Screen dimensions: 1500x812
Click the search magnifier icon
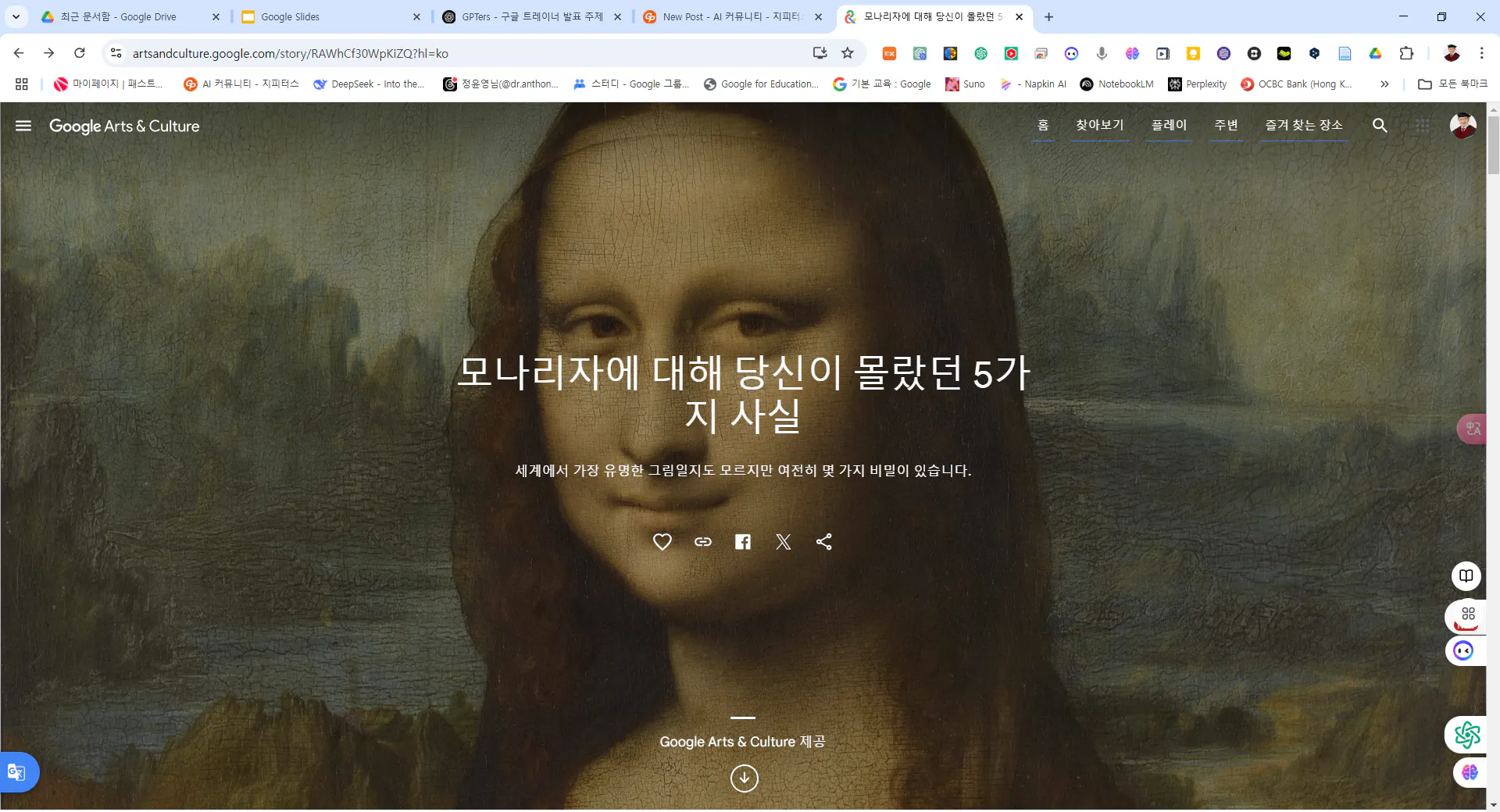pyautogui.click(x=1380, y=125)
